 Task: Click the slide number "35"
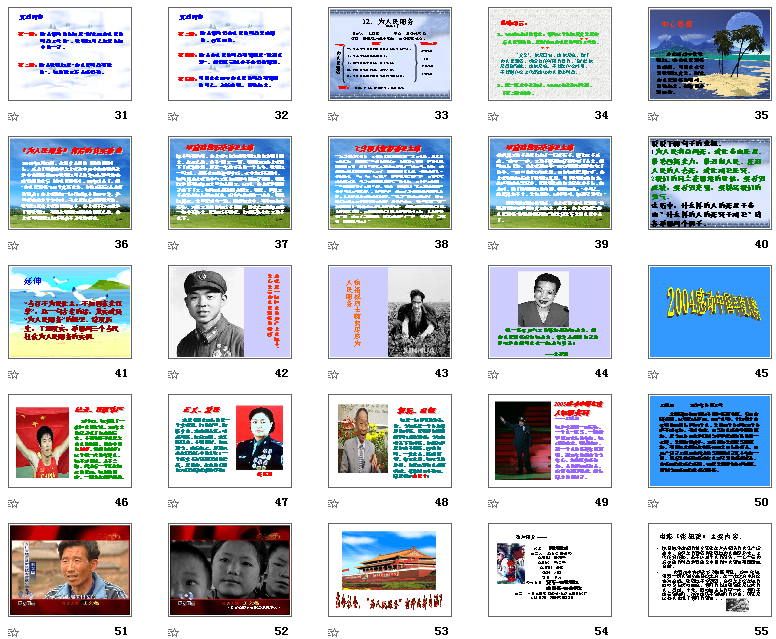(x=761, y=115)
